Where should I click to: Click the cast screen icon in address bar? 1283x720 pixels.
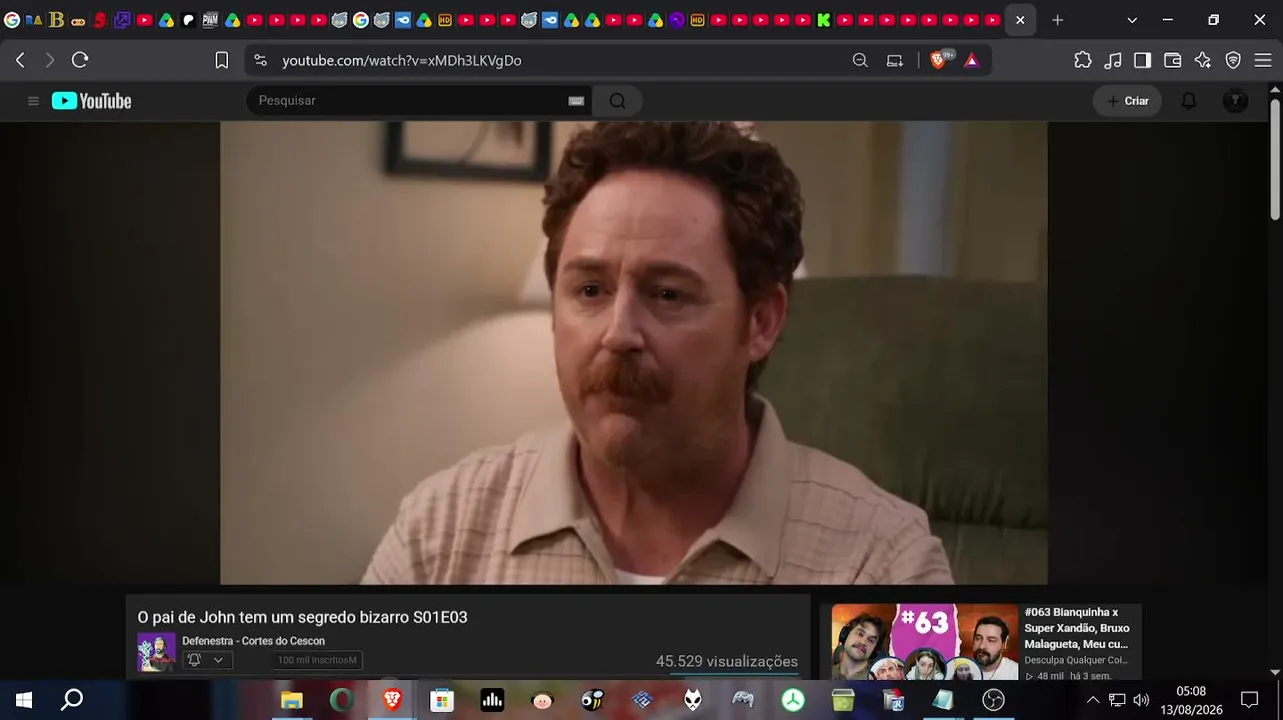(x=895, y=60)
